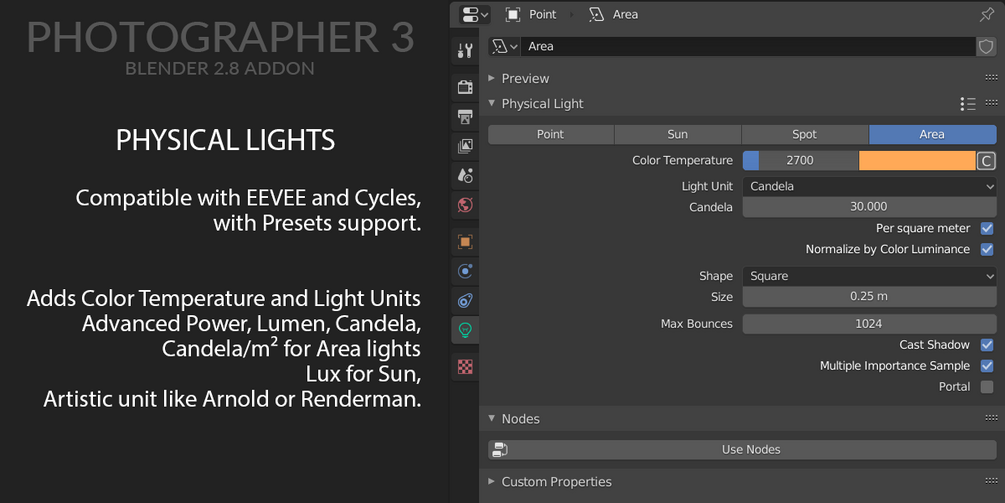Open the editor type dropdown
1005x503 pixels.
(475, 14)
